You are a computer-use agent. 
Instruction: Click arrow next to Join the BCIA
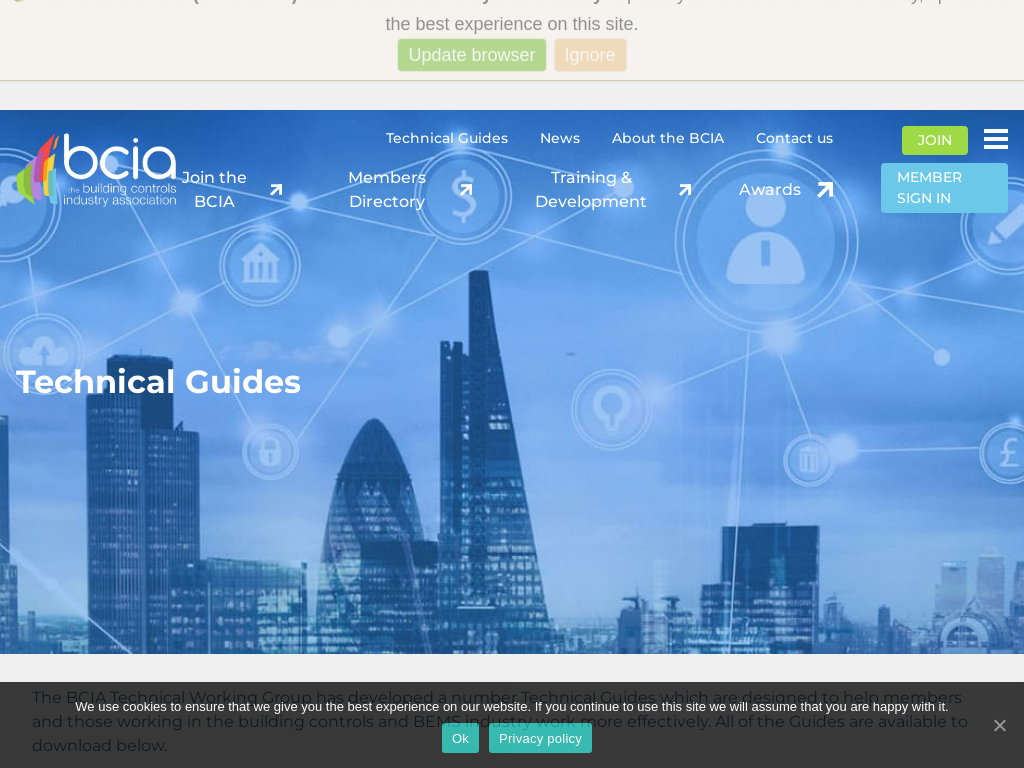pyautogui.click(x=276, y=189)
